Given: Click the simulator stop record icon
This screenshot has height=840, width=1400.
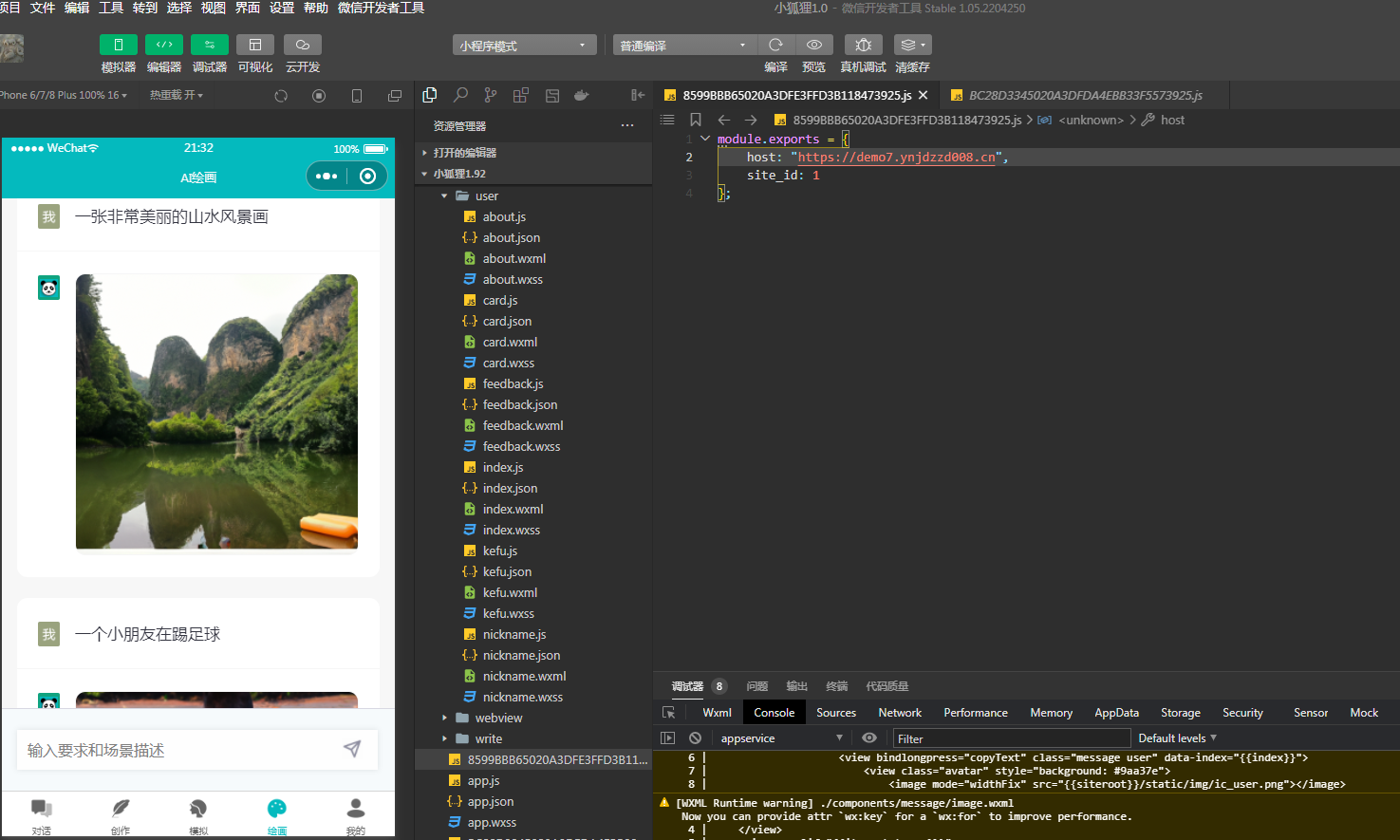Looking at the screenshot, I should coord(319,96).
